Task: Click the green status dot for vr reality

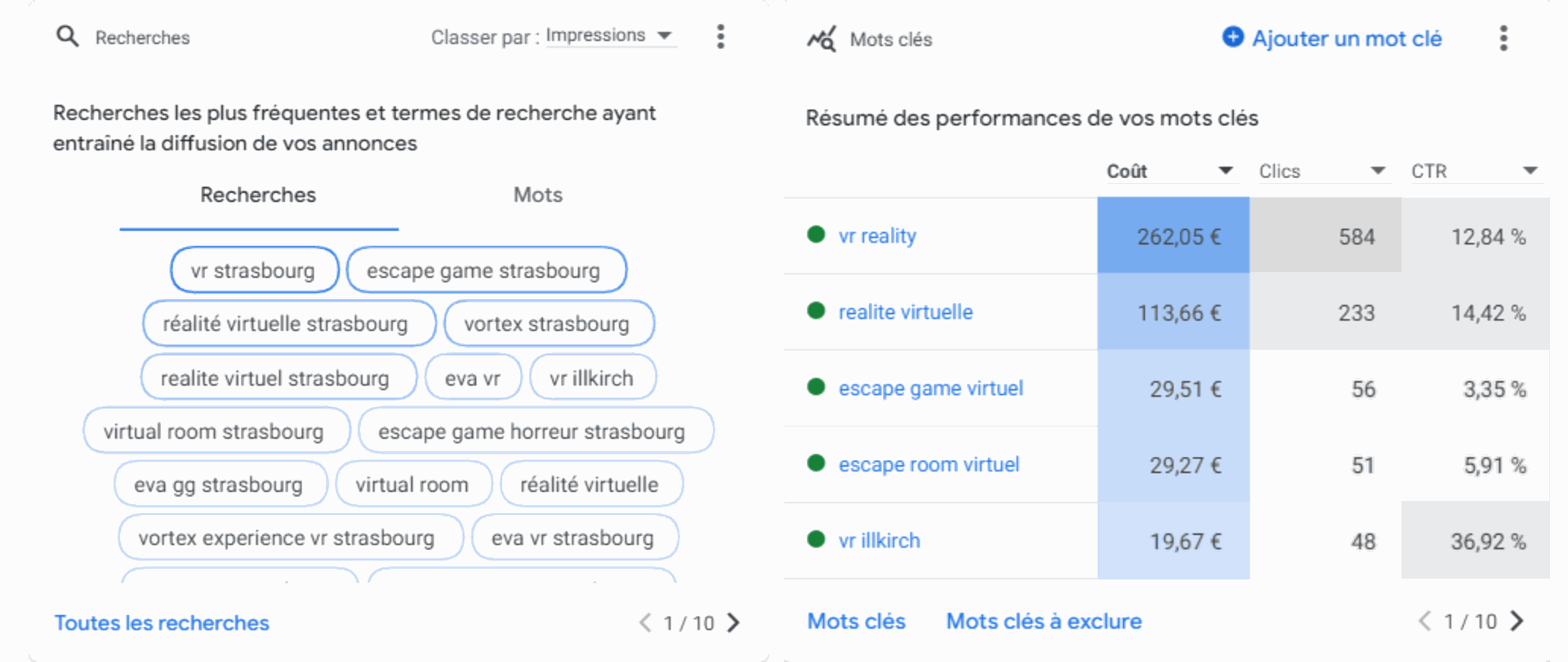Action: point(816,235)
